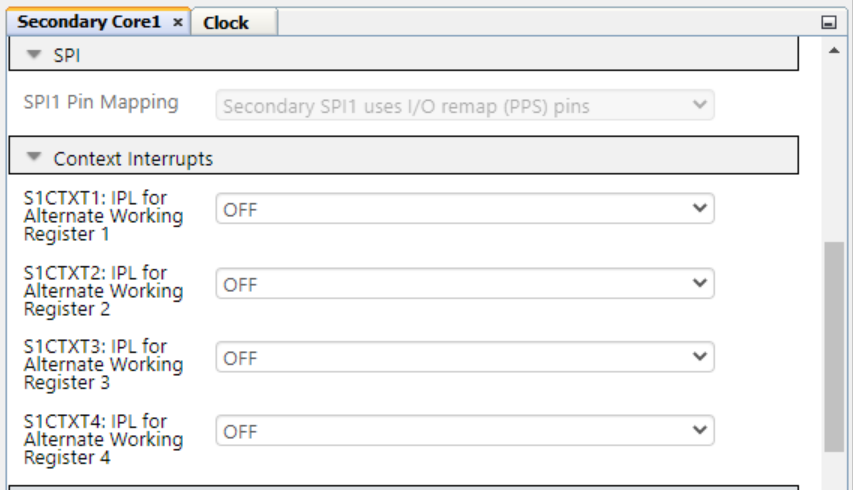Open the S1CTXT1 IPL dropdown
Viewport: 853px width, 490px height.
click(x=465, y=208)
